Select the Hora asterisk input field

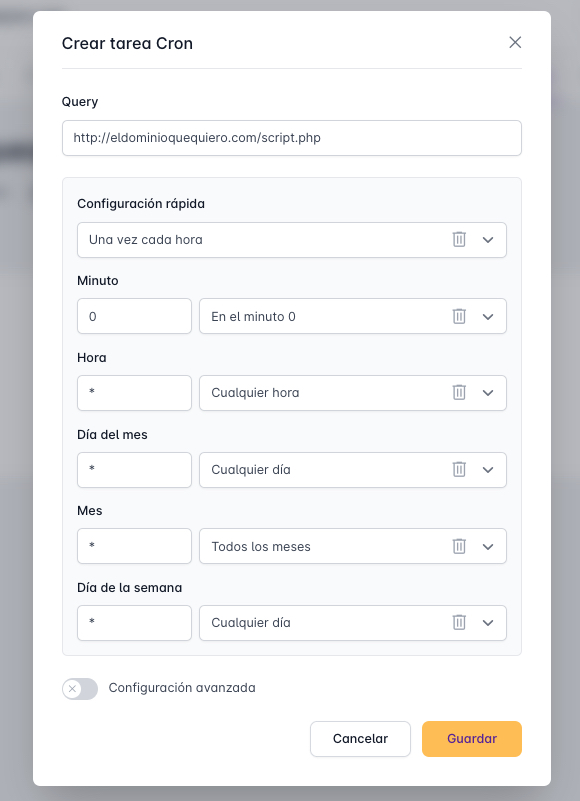[x=134, y=393]
